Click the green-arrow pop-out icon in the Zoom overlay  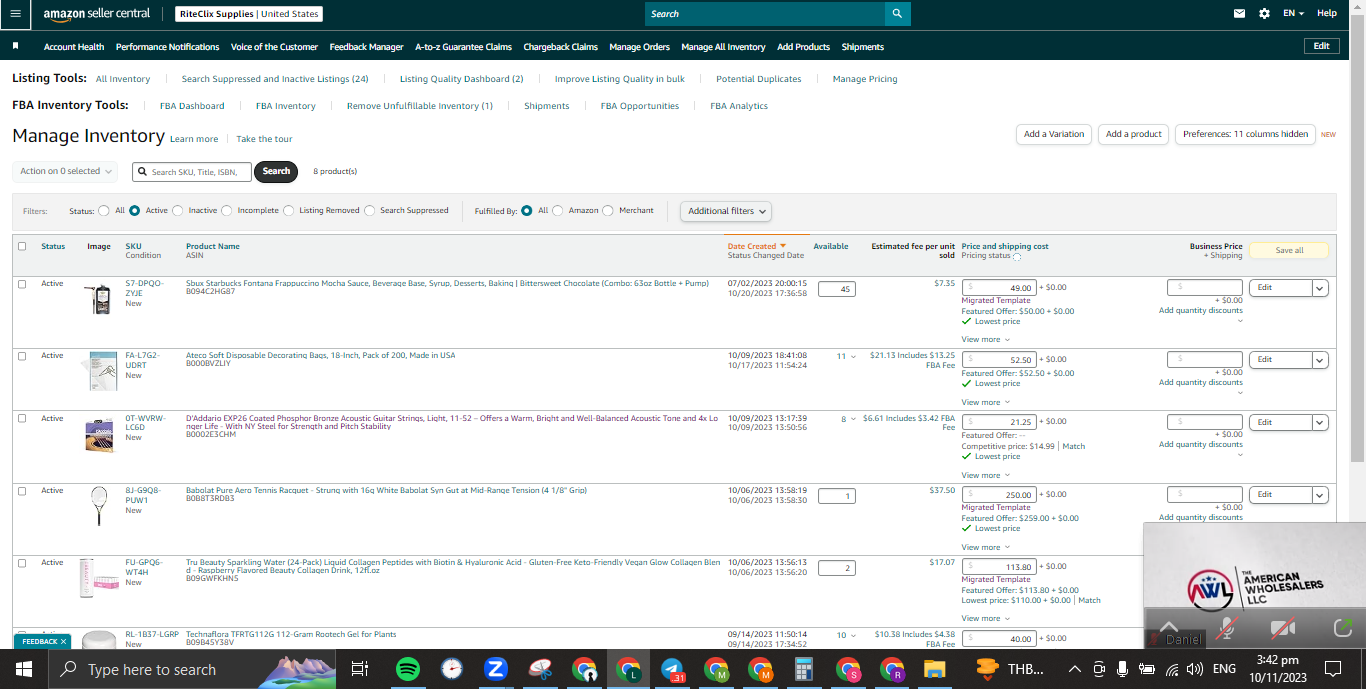pyautogui.click(x=1342, y=628)
